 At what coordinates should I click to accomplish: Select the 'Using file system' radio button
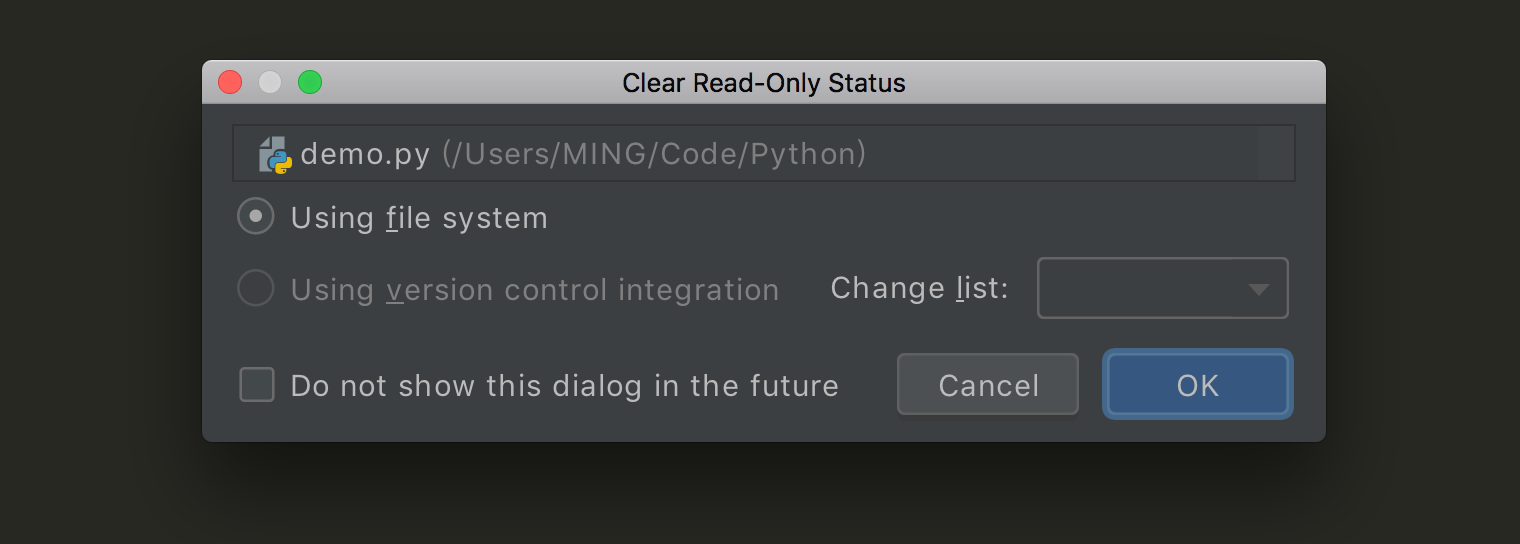coord(256,217)
